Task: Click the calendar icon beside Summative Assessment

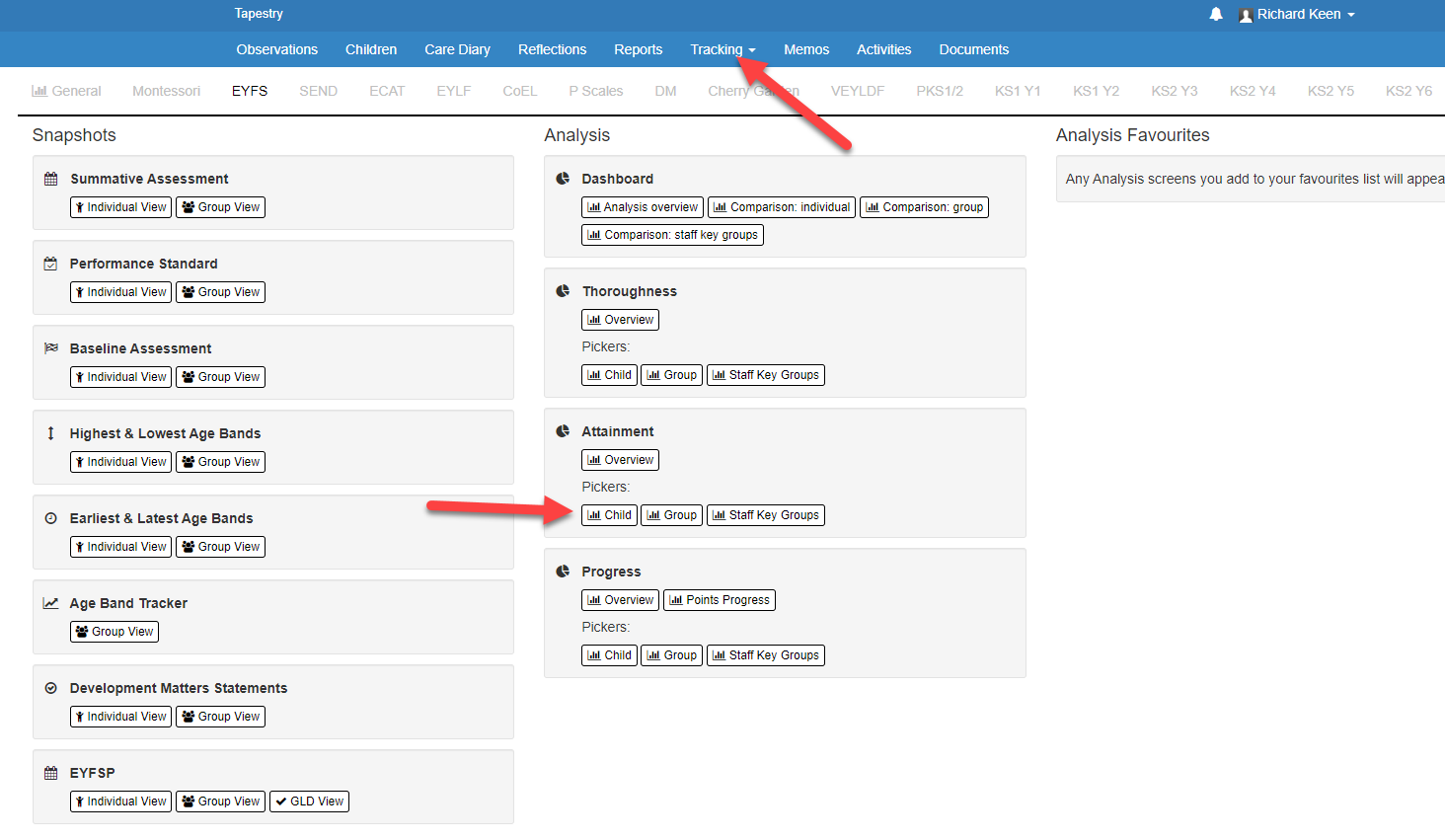Action: tap(51, 179)
